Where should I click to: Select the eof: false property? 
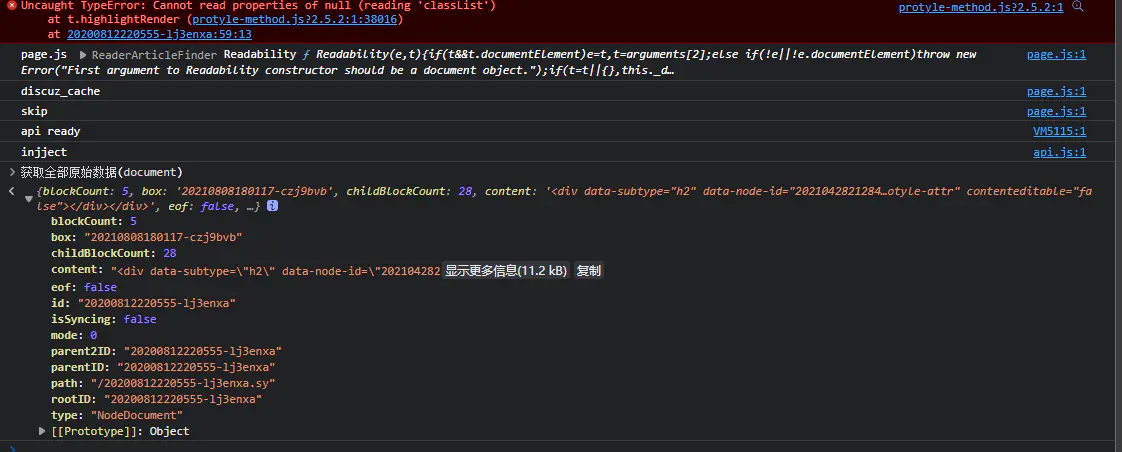point(84,287)
